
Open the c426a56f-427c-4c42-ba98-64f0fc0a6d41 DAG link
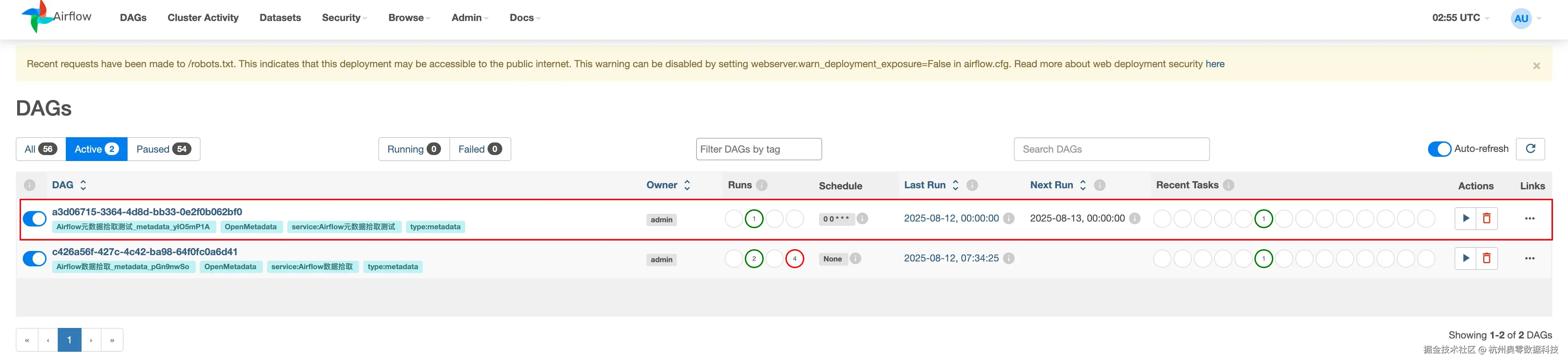pos(145,252)
